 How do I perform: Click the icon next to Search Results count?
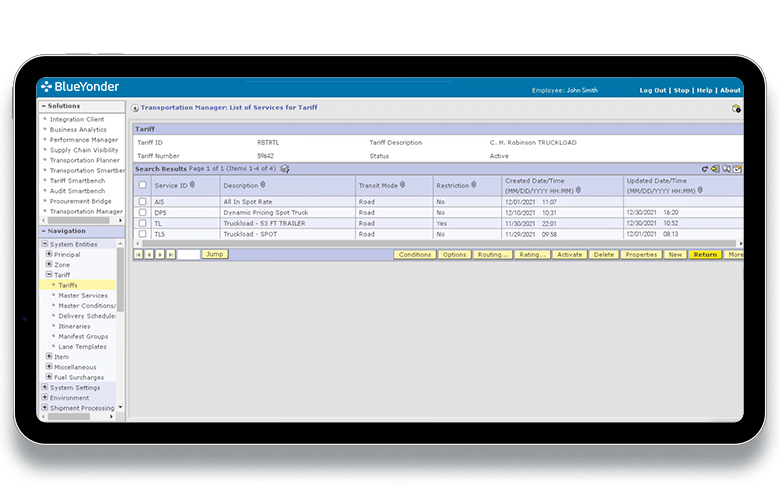coord(285,169)
